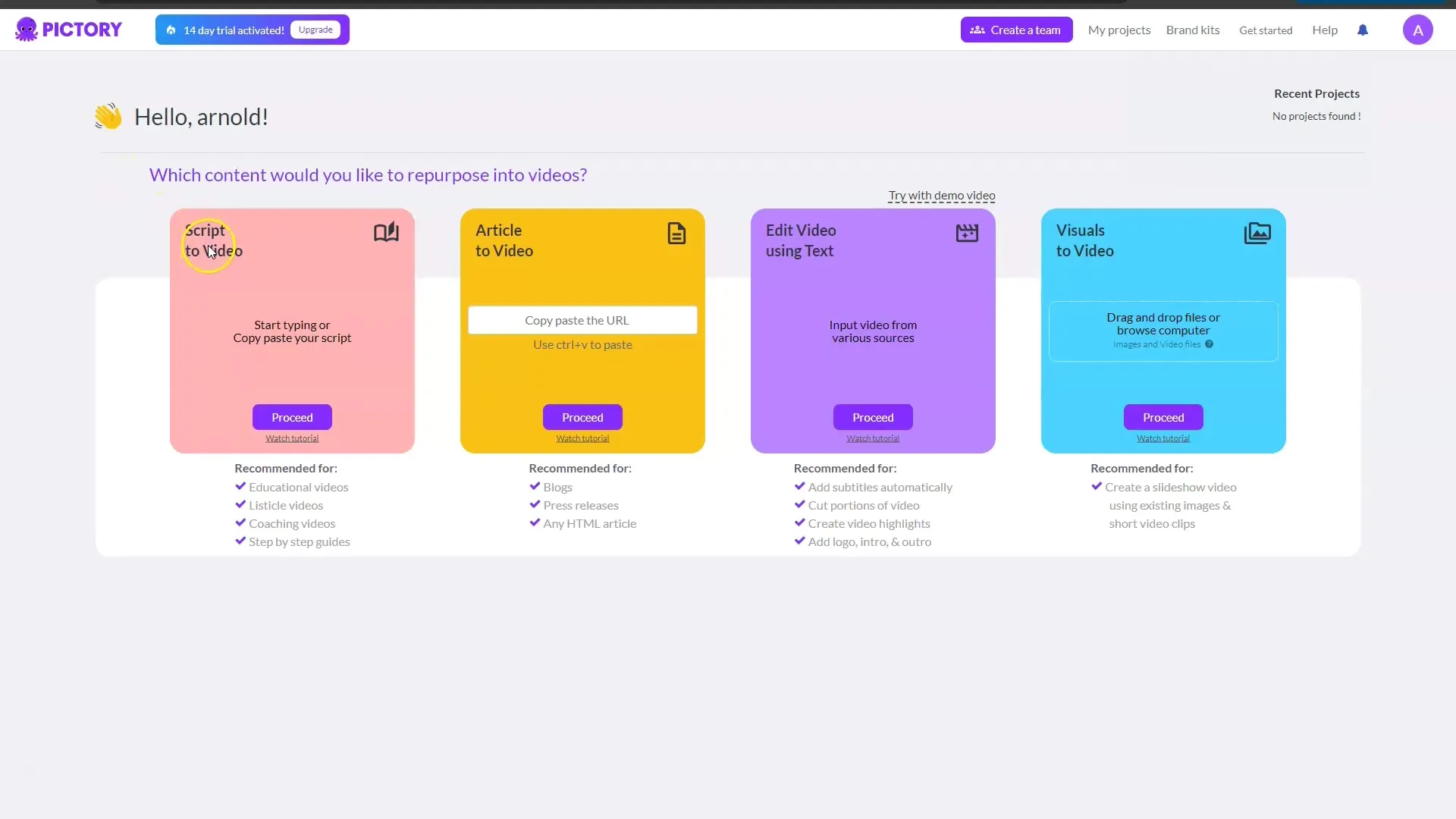Click the home icon in trial activated banner
This screenshot has width=1456, height=819.
[x=171, y=29]
